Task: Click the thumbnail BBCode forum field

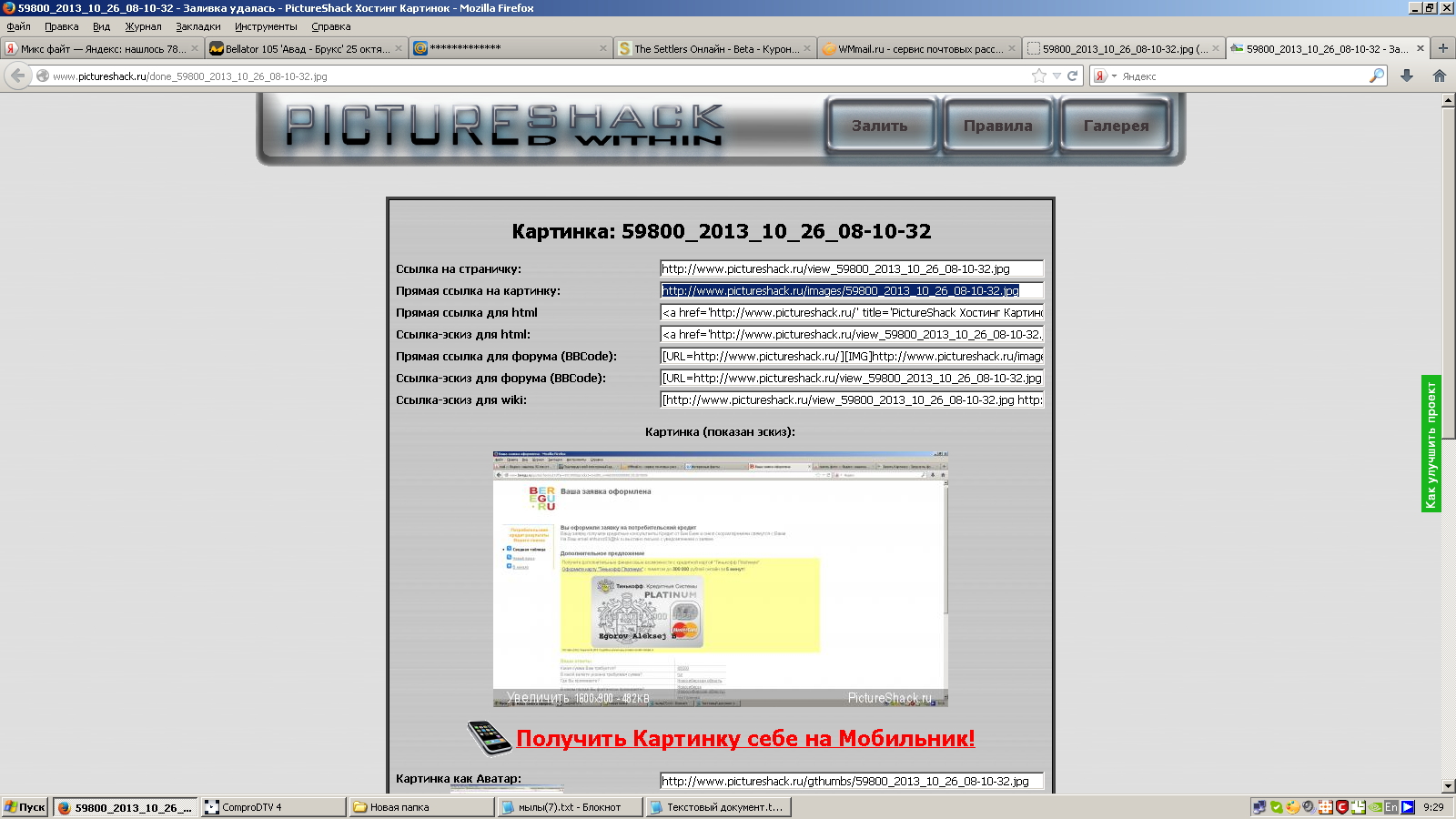Action: [x=852, y=378]
